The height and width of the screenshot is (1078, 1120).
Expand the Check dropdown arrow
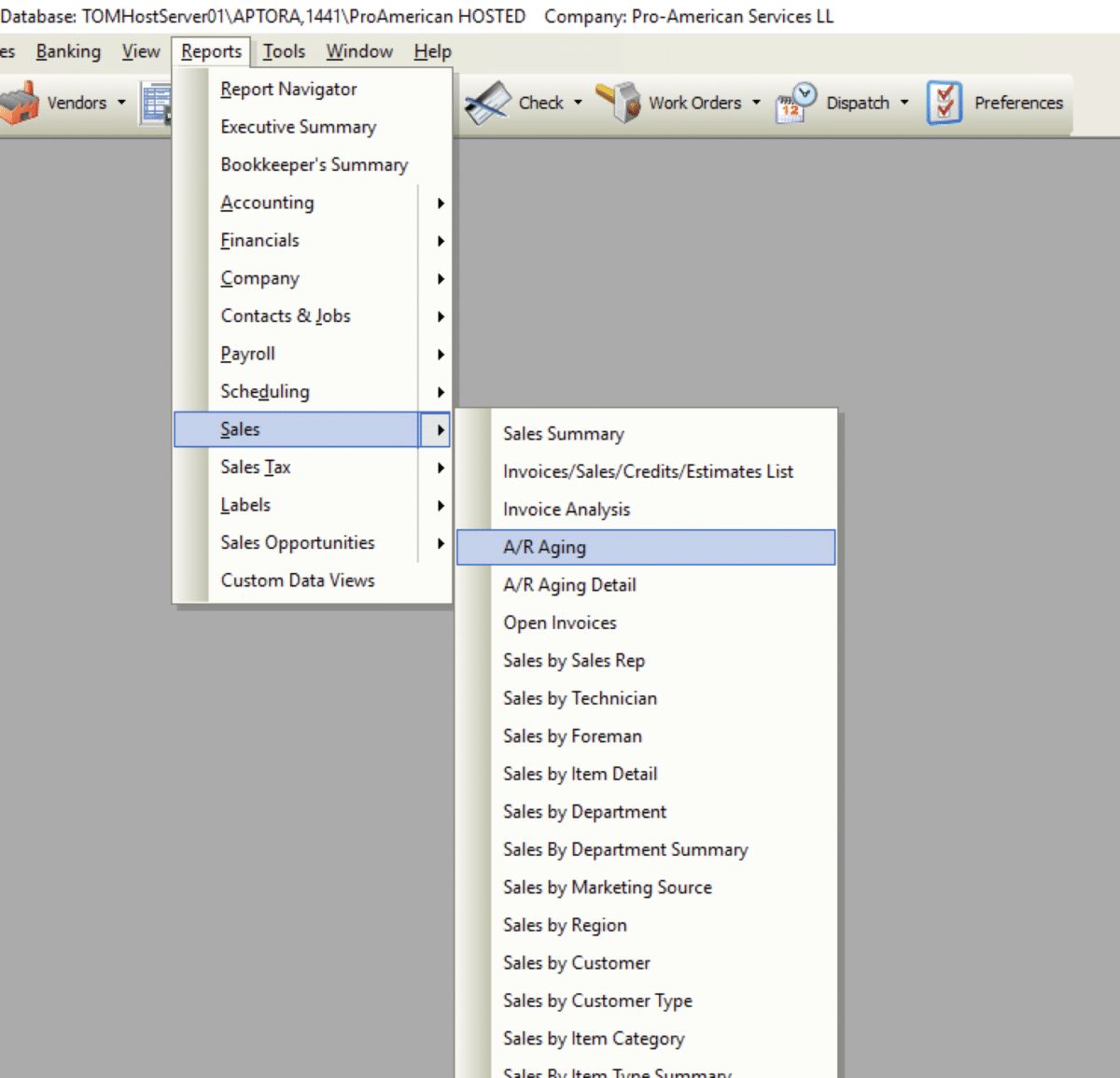[x=578, y=103]
